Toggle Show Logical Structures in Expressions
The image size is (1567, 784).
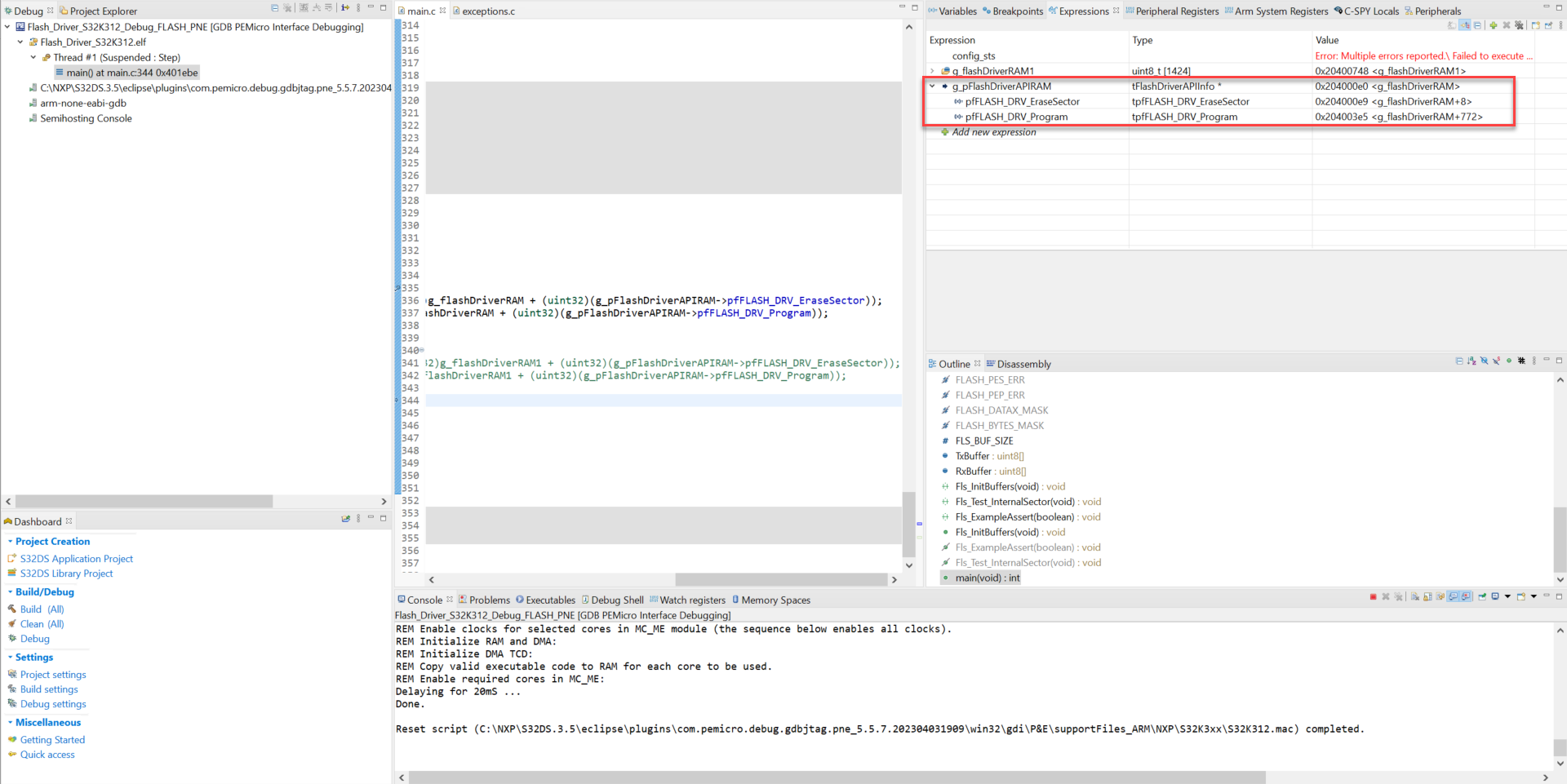[1465, 24]
